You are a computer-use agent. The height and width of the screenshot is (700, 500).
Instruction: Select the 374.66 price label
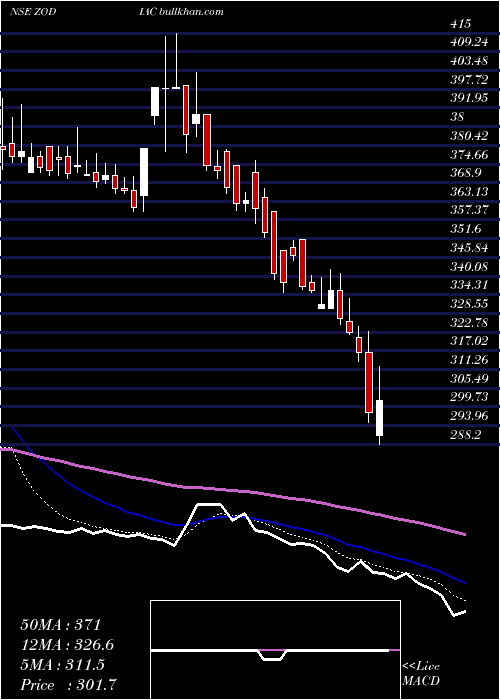[x=468, y=154]
